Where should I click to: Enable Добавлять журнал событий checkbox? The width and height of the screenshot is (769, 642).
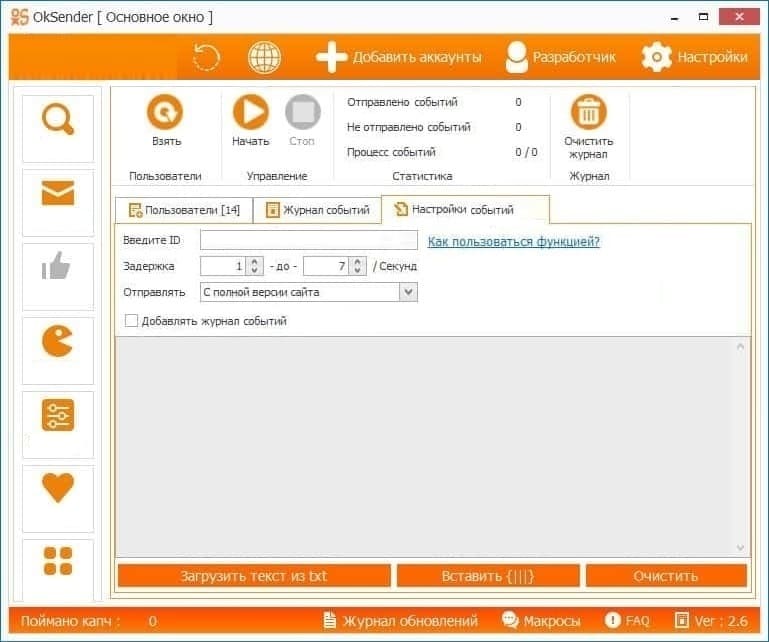coord(131,321)
